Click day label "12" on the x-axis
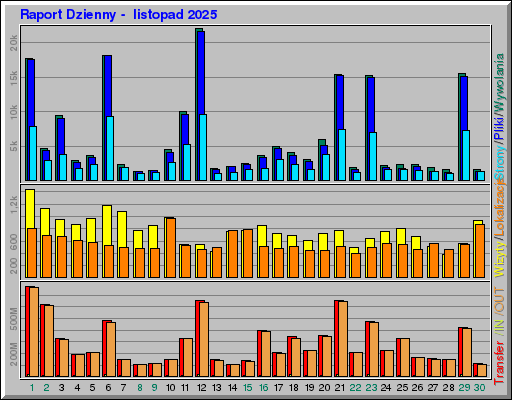The image size is (512, 400). pyautogui.click(x=201, y=388)
